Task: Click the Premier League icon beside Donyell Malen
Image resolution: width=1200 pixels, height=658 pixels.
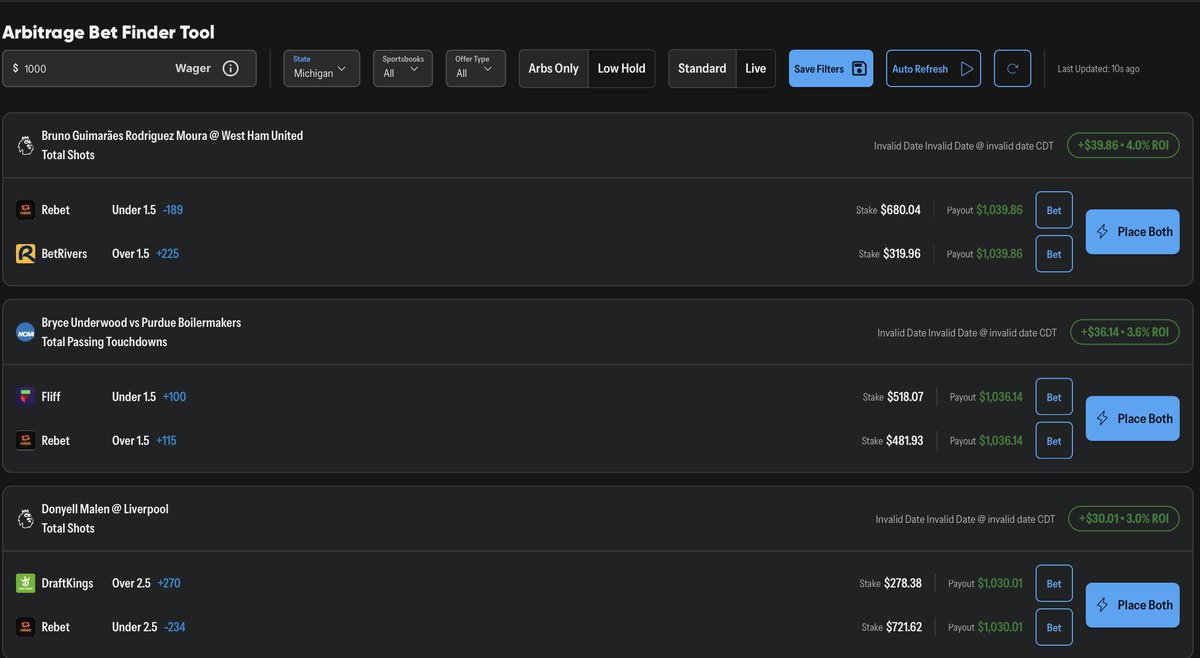Action: (x=26, y=518)
